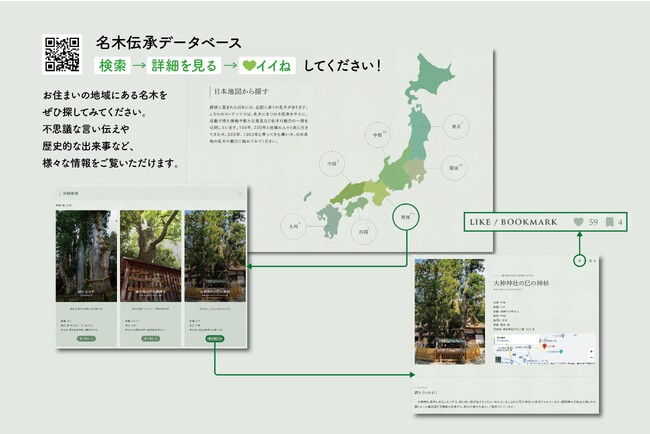Select the 関西 region circle
The height and width of the screenshot is (434, 650).
tap(406, 218)
